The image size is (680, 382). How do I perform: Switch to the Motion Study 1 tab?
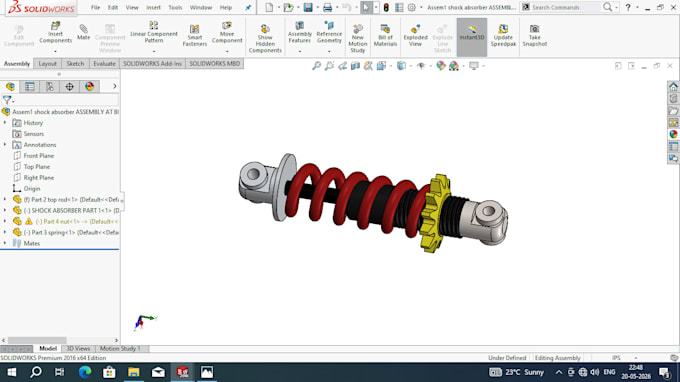coord(120,349)
